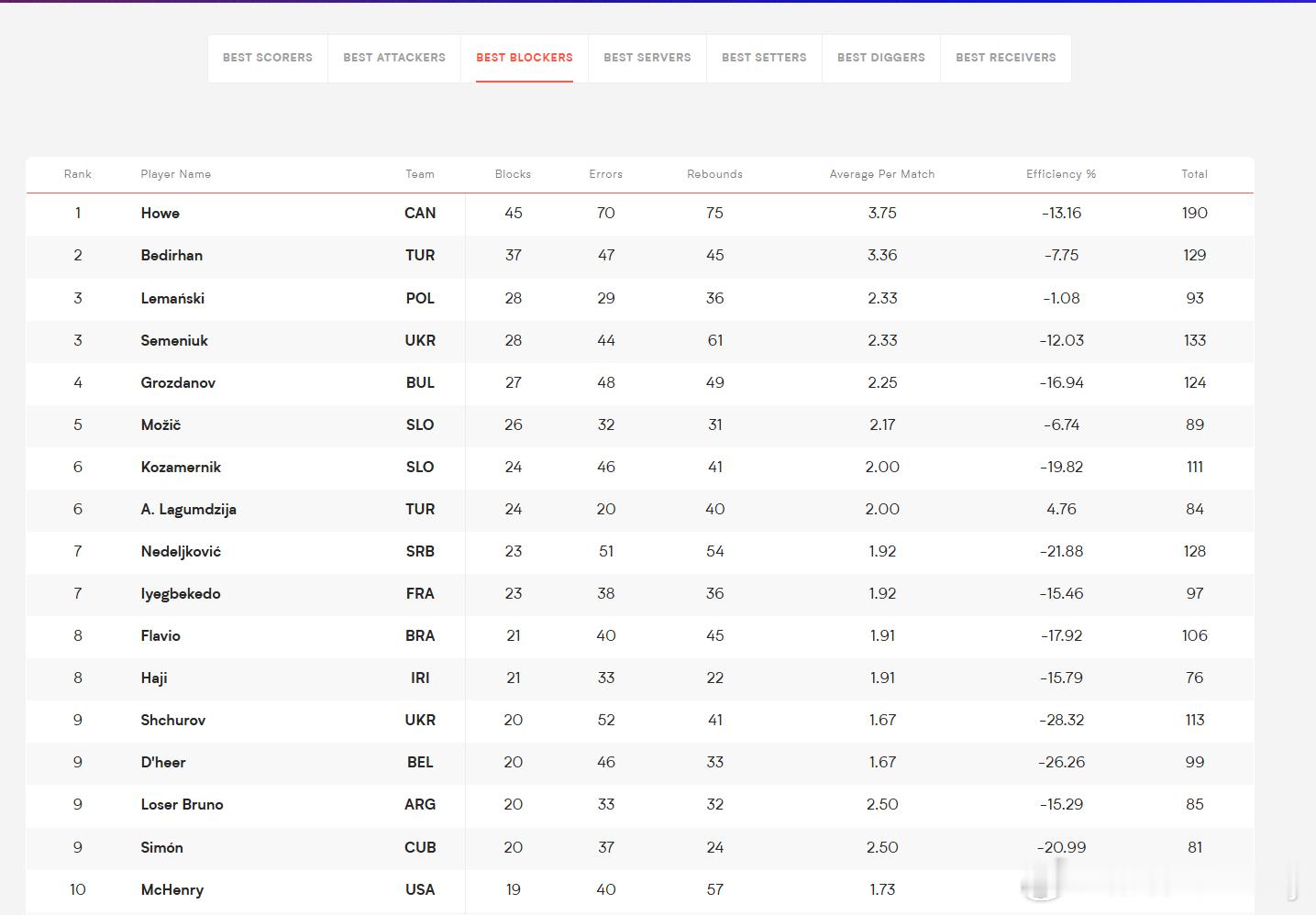Image resolution: width=1316 pixels, height=915 pixels.
Task: Select player Možič
Action: tap(160, 424)
